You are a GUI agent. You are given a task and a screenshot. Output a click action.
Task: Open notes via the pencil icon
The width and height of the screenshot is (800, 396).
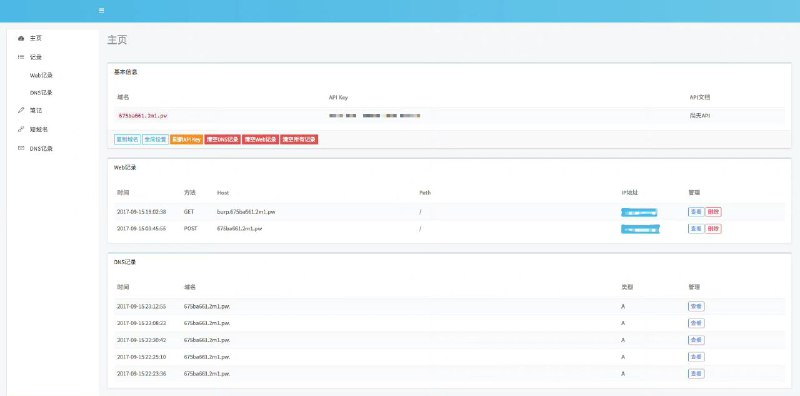[21, 110]
